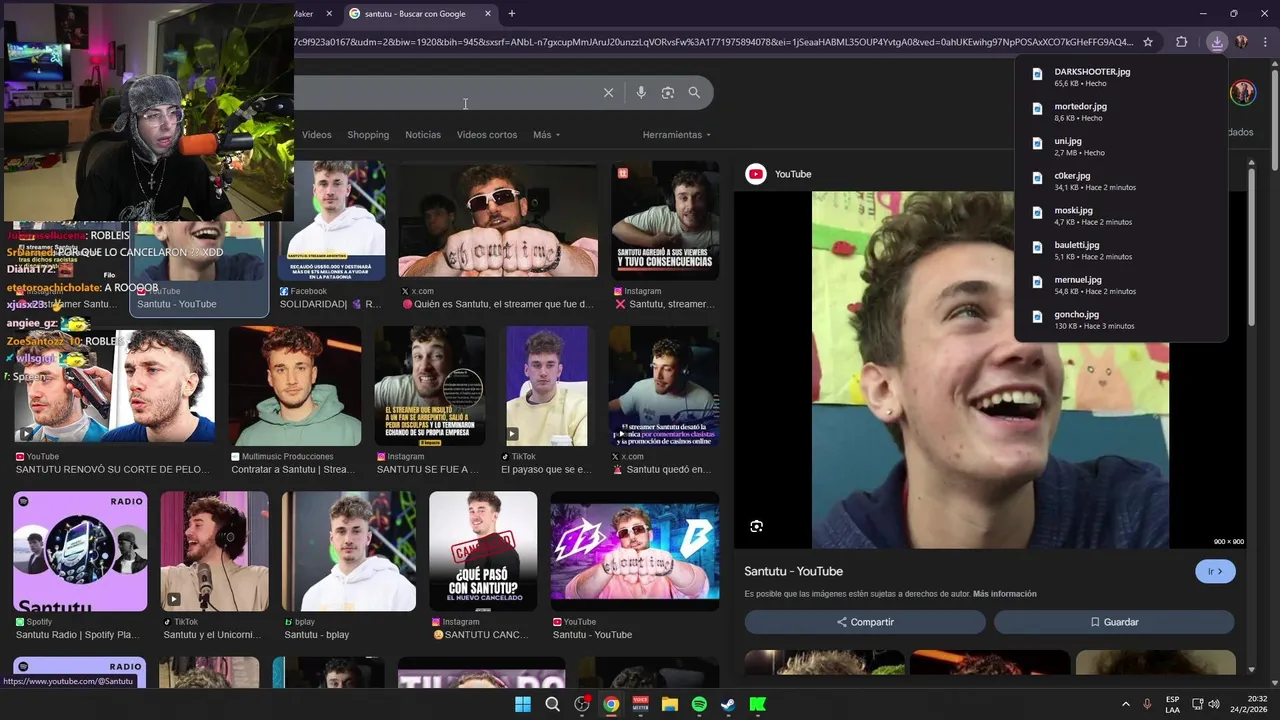Bookmark this page with the star icon

[x=1148, y=42]
